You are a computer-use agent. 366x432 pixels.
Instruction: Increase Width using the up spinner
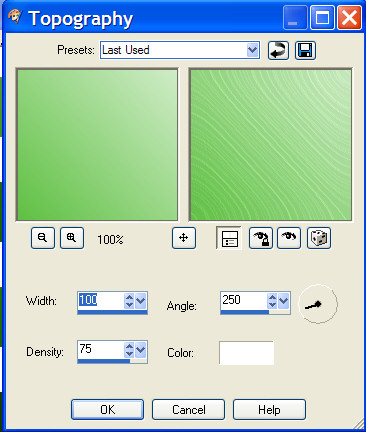click(x=129, y=297)
